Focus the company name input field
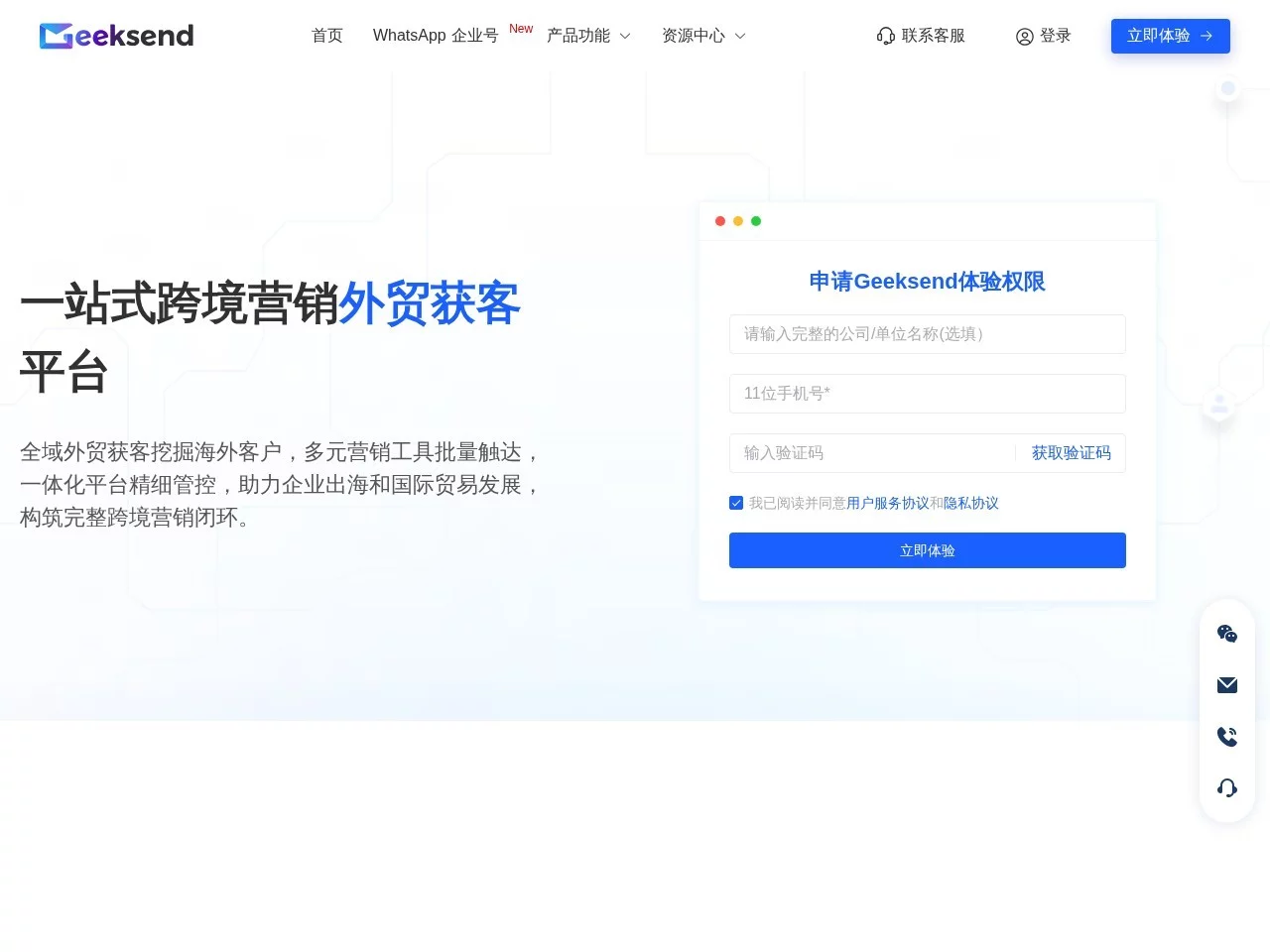The width and height of the screenshot is (1270, 952). click(x=928, y=334)
